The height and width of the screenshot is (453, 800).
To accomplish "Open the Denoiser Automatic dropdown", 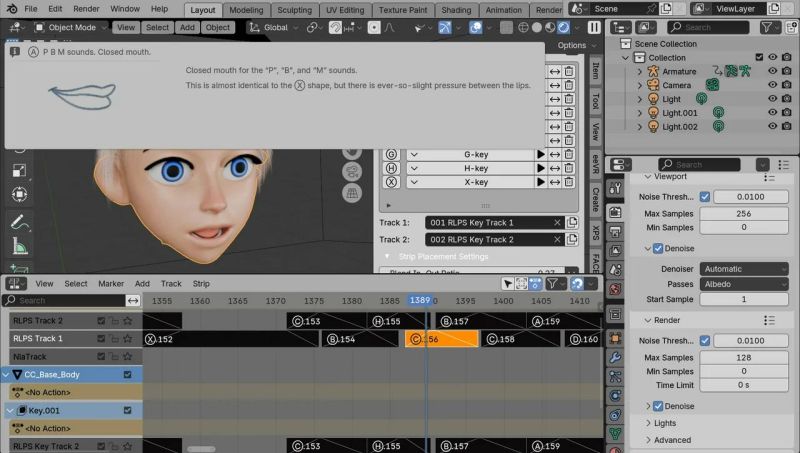I will [744, 269].
